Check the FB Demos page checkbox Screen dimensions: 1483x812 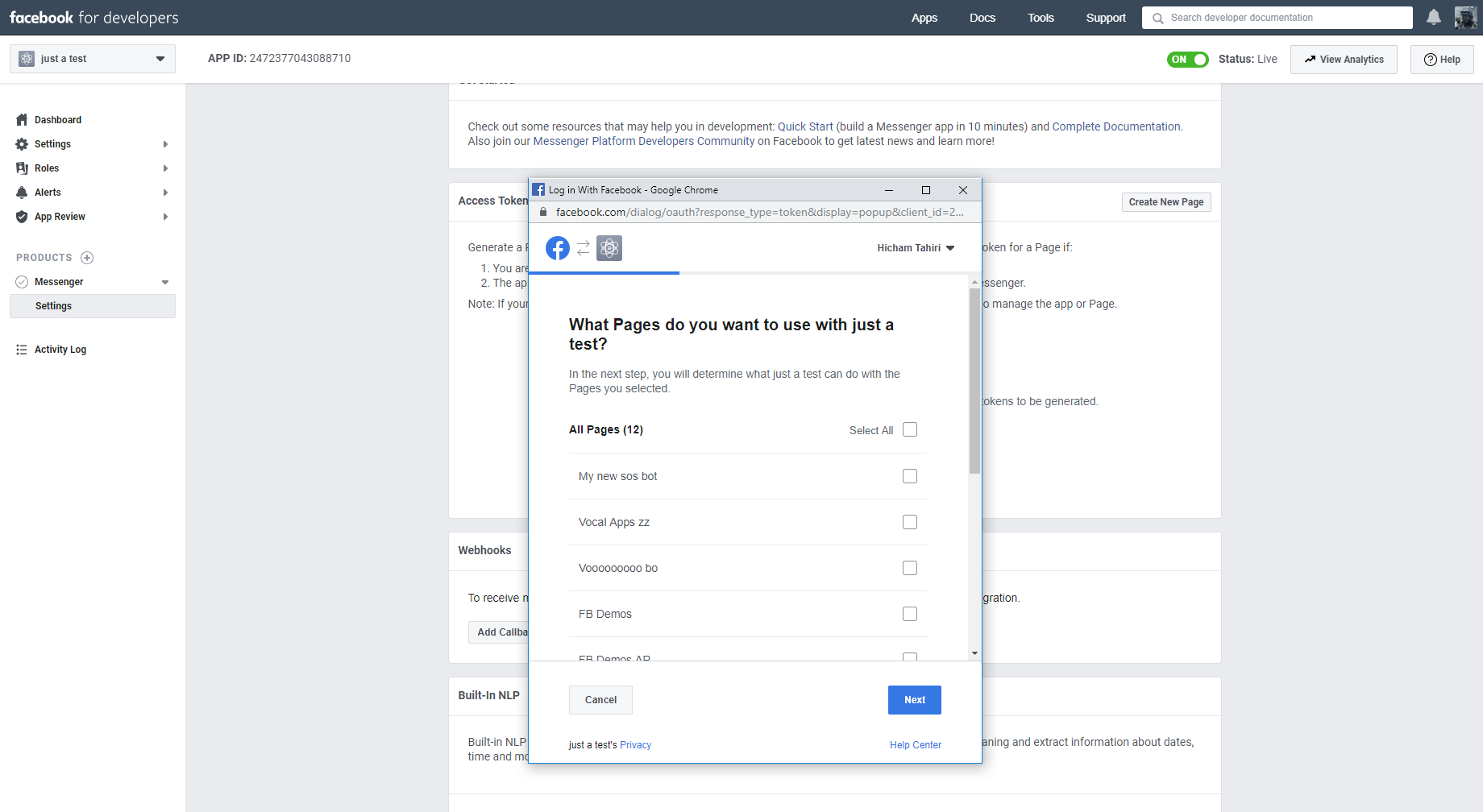[910, 614]
